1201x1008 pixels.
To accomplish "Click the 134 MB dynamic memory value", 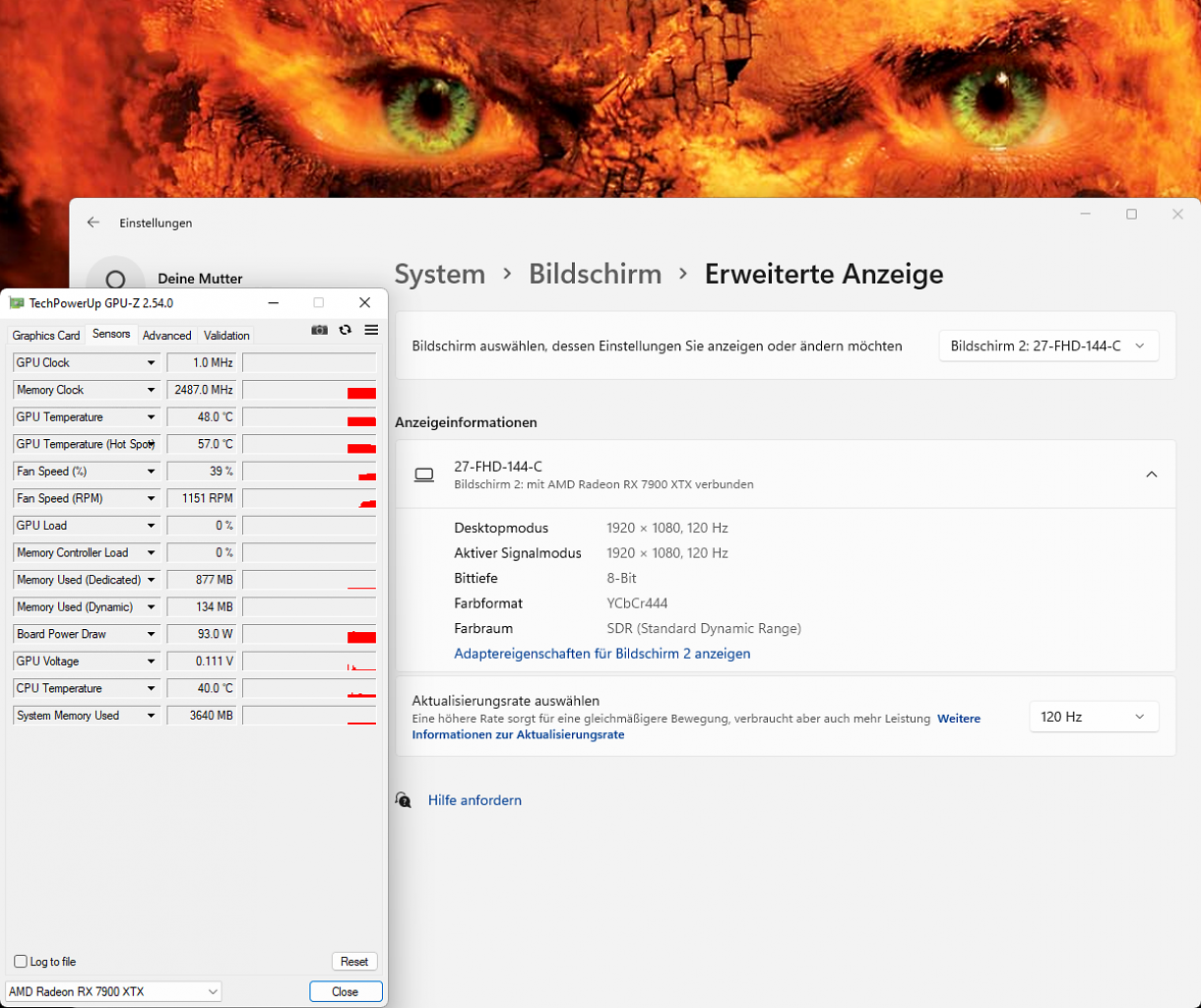I will coord(202,607).
